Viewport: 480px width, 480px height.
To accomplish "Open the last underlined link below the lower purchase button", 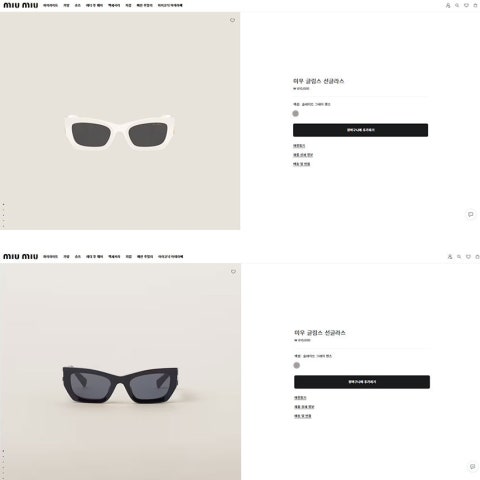I will (x=303, y=416).
